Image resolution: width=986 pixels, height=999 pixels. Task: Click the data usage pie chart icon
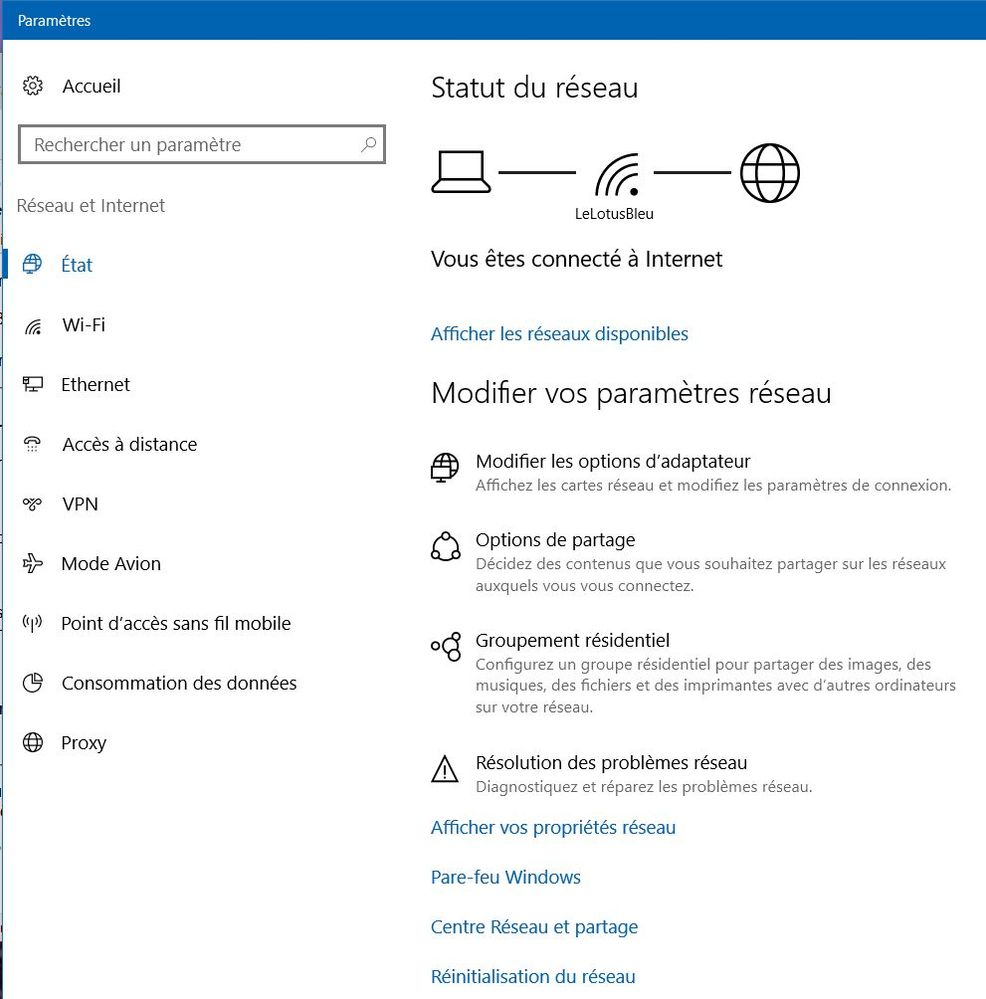(32, 683)
